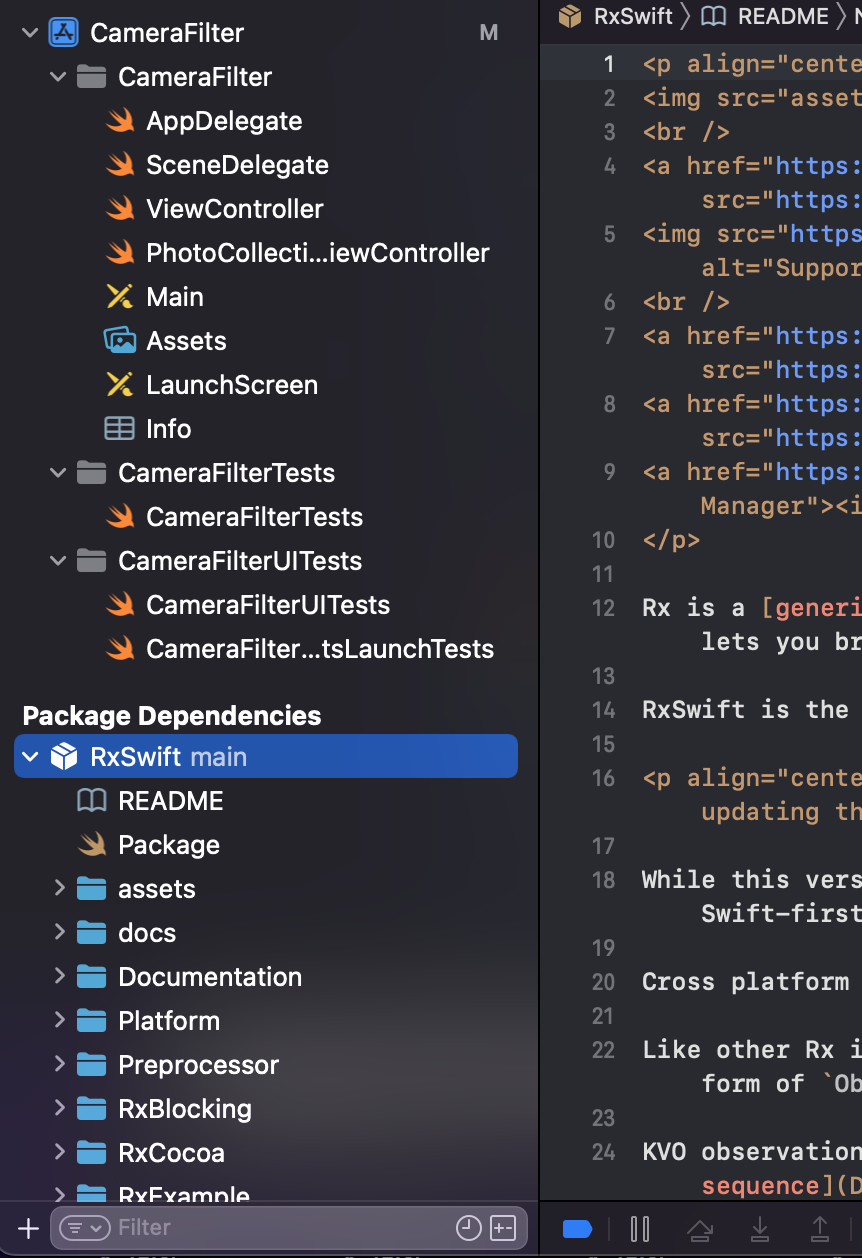Collapse the CameraFilter project root
Viewport: 862px width, 1258px height.
click(x=30, y=33)
